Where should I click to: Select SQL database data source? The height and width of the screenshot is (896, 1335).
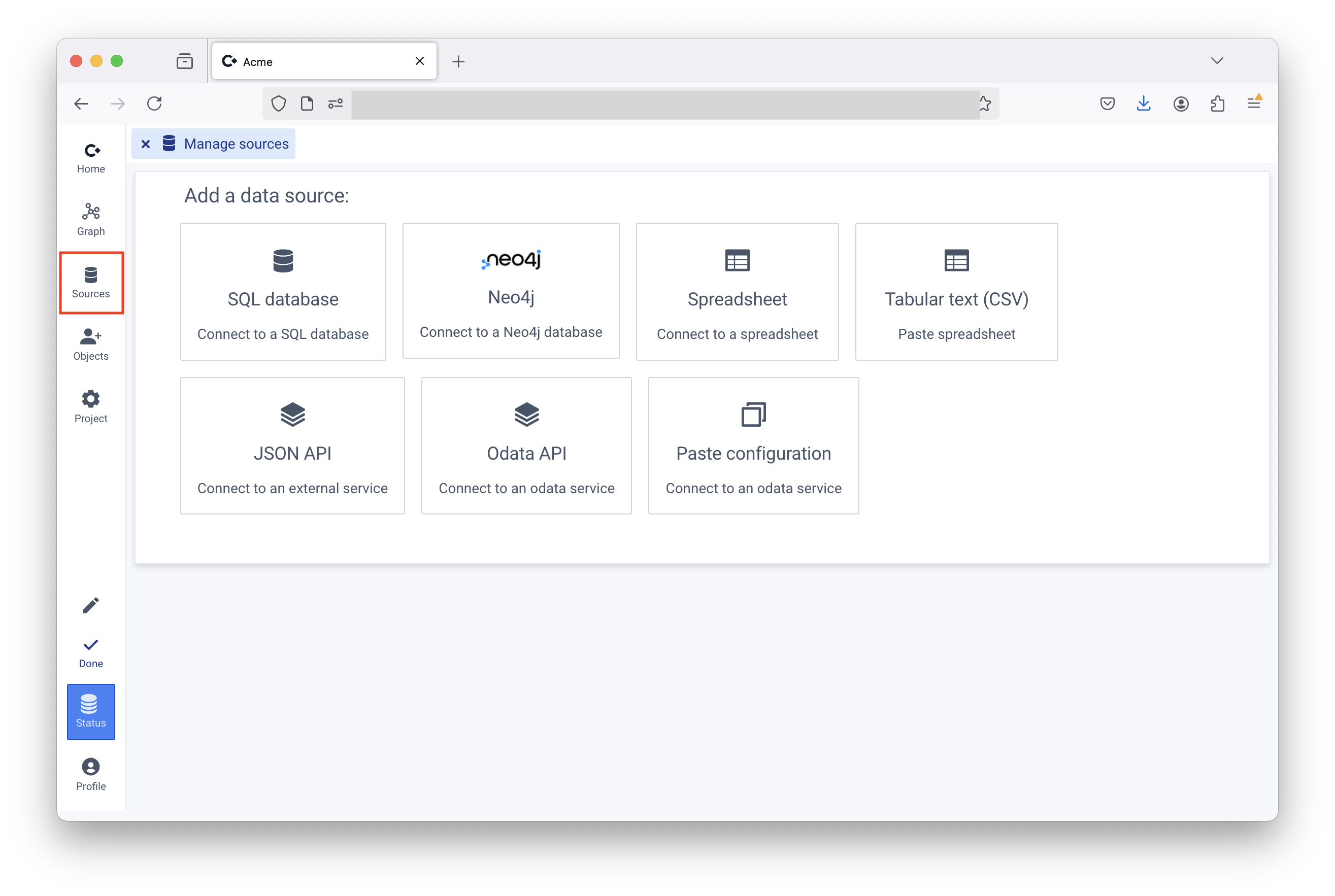click(x=283, y=291)
